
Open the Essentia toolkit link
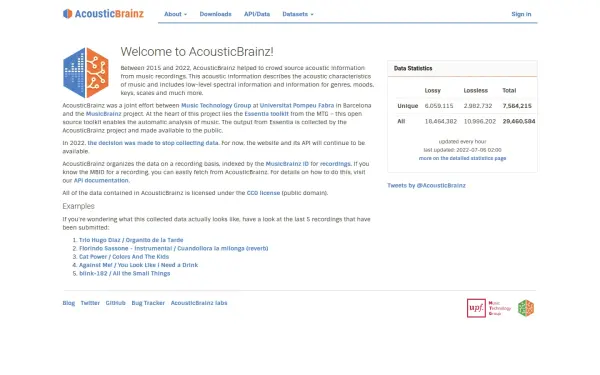coord(266,114)
